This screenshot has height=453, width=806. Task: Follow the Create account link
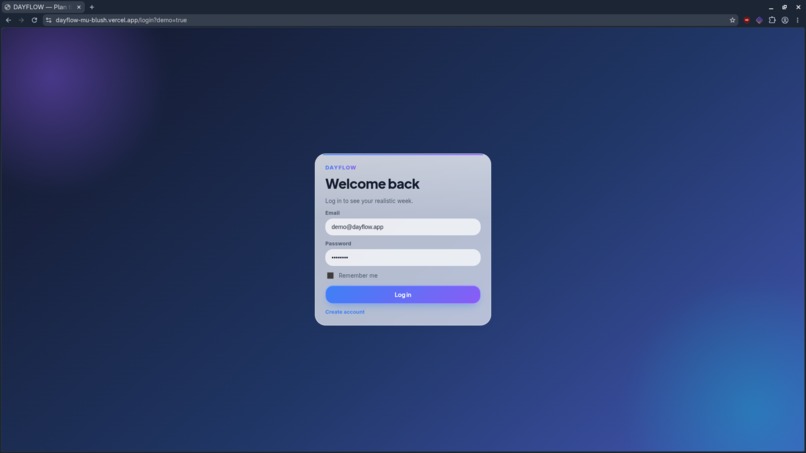point(344,312)
